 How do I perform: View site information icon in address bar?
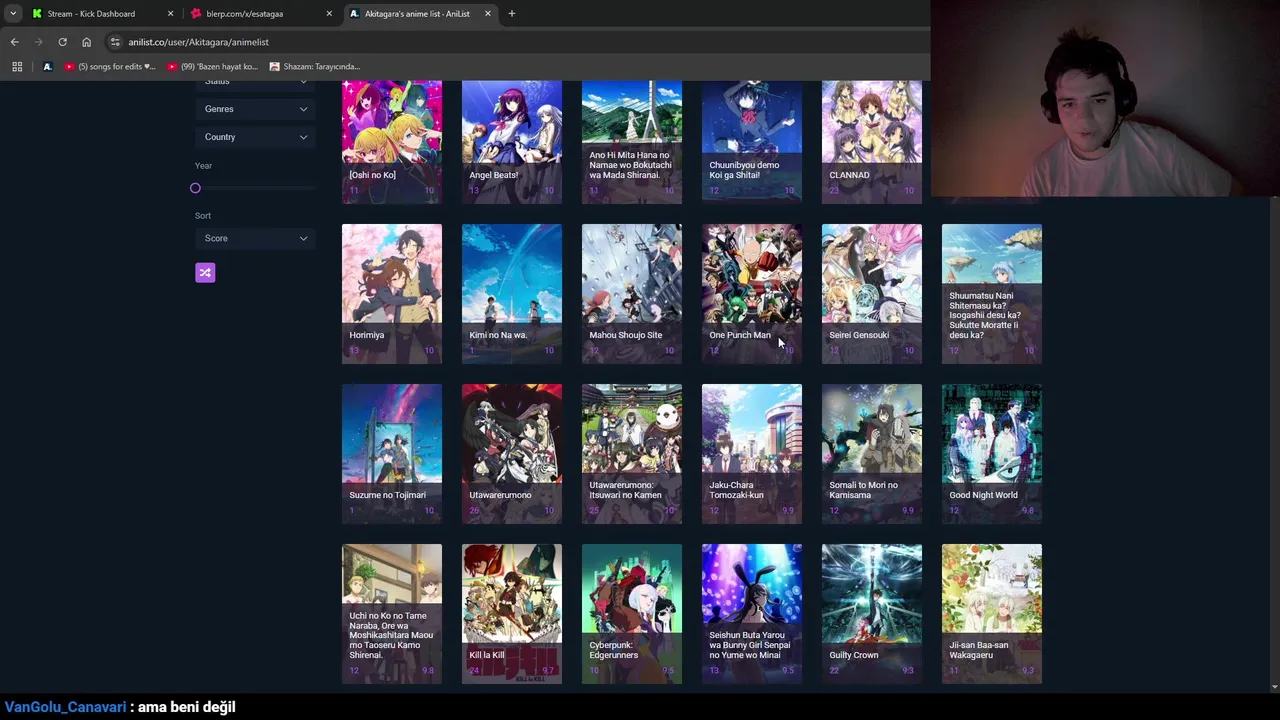pos(115,42)
